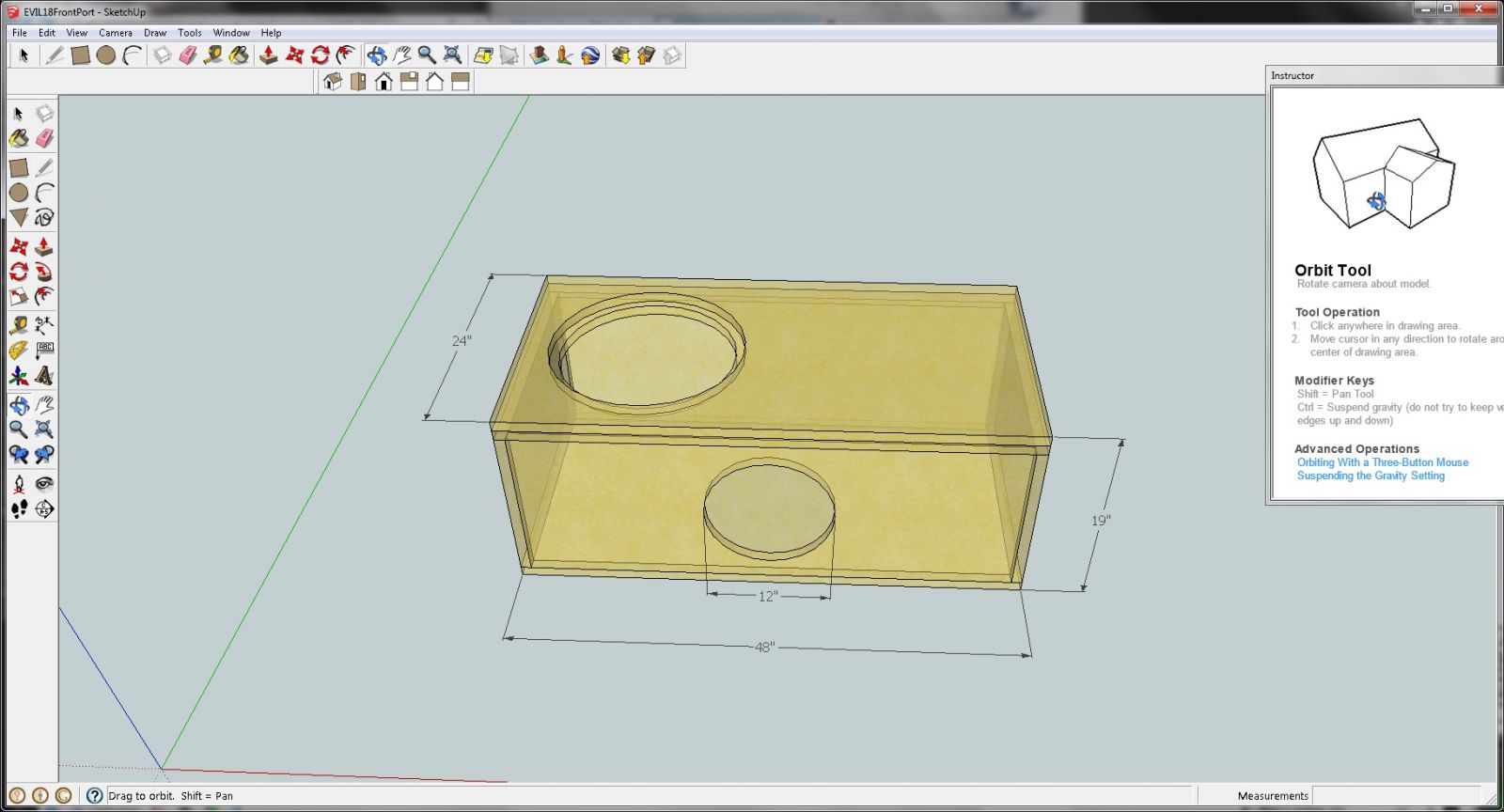This screenshot has width=1504, height=812.
Task: Click Preview in Google Earth icon
Action: click(590, 55)
